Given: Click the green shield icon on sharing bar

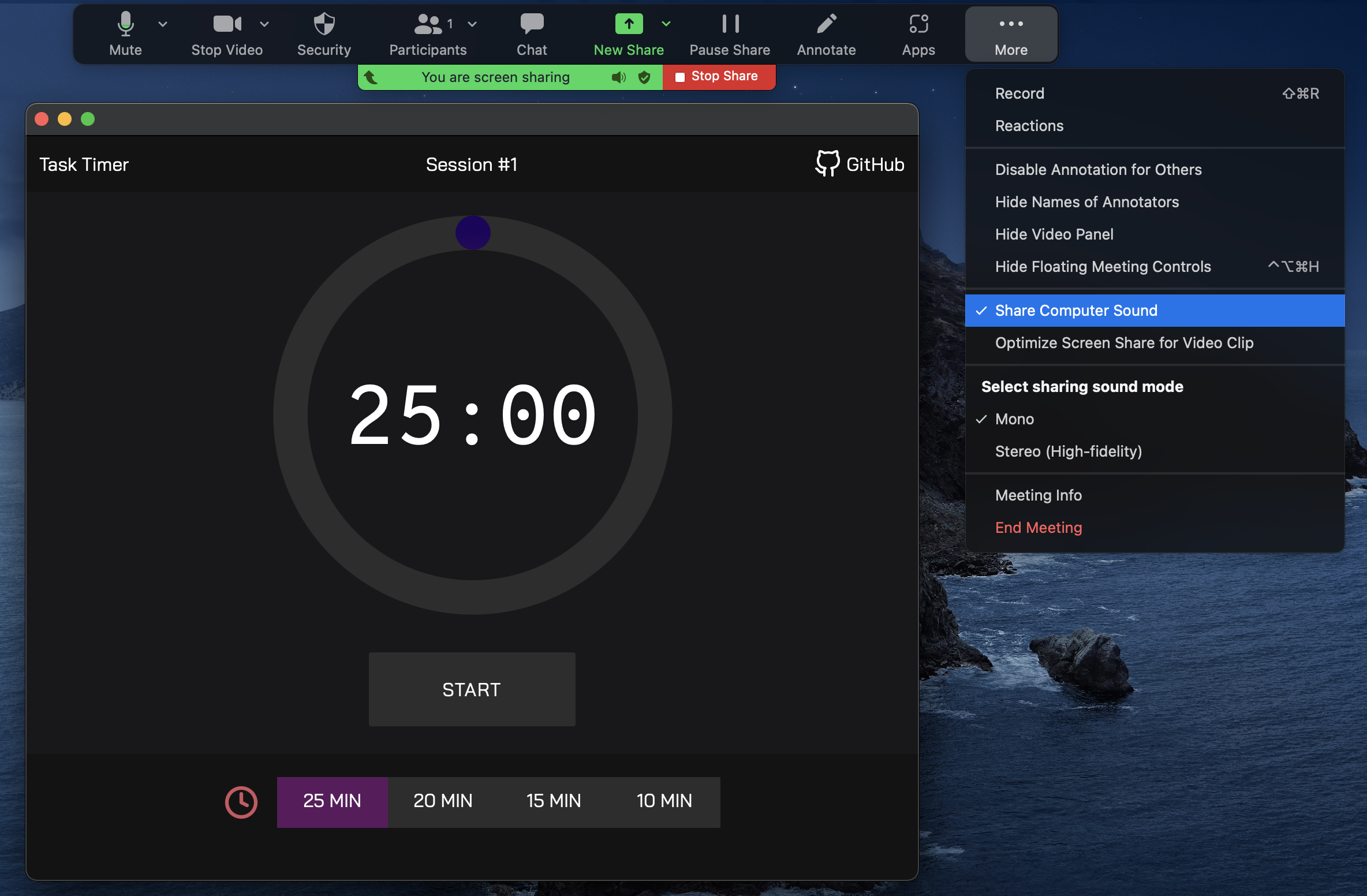Looking at the screenshot, I should tap(644, 77).
